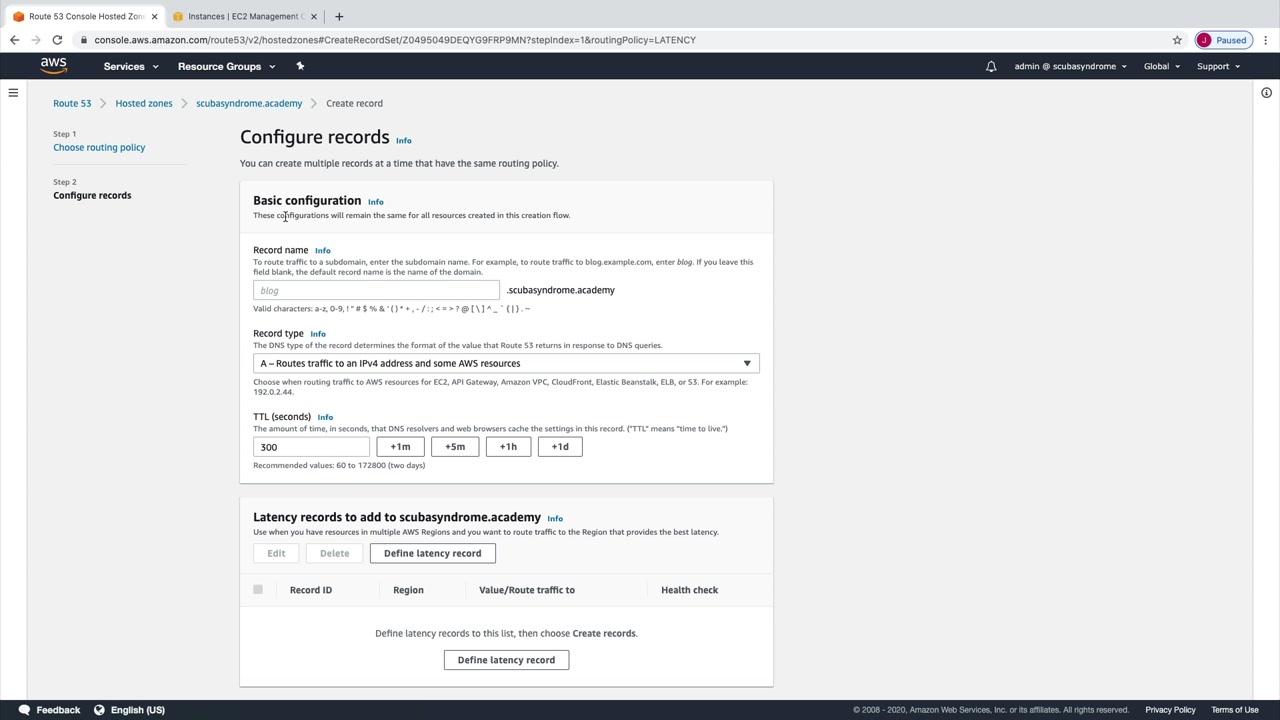
Task: Select the header checkbox in latency records table
Action: coord(258,590)
